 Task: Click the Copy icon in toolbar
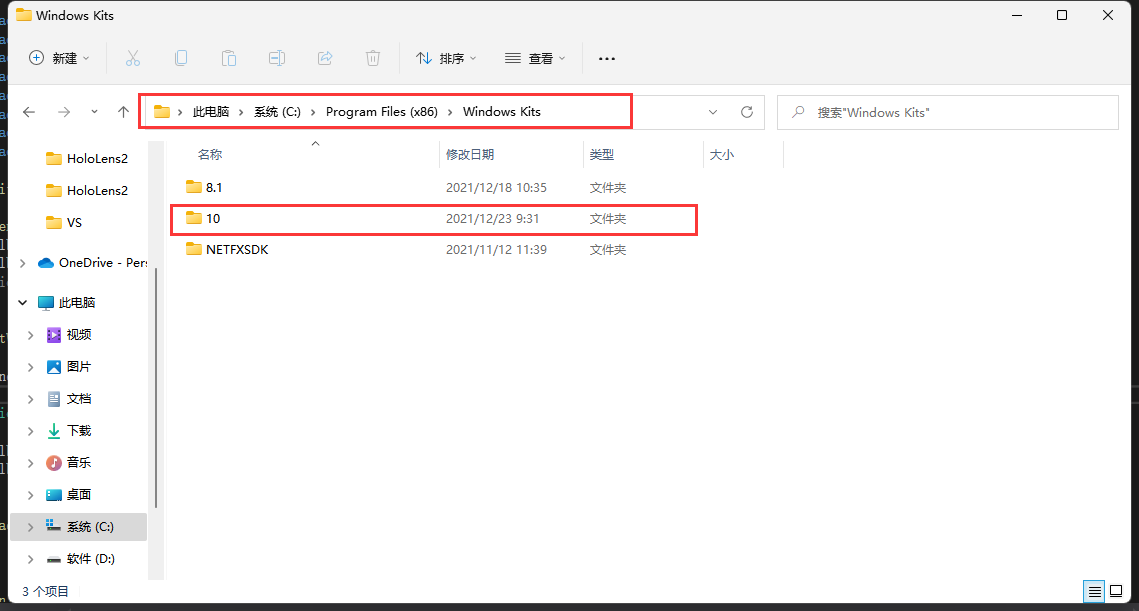[181, 58]
